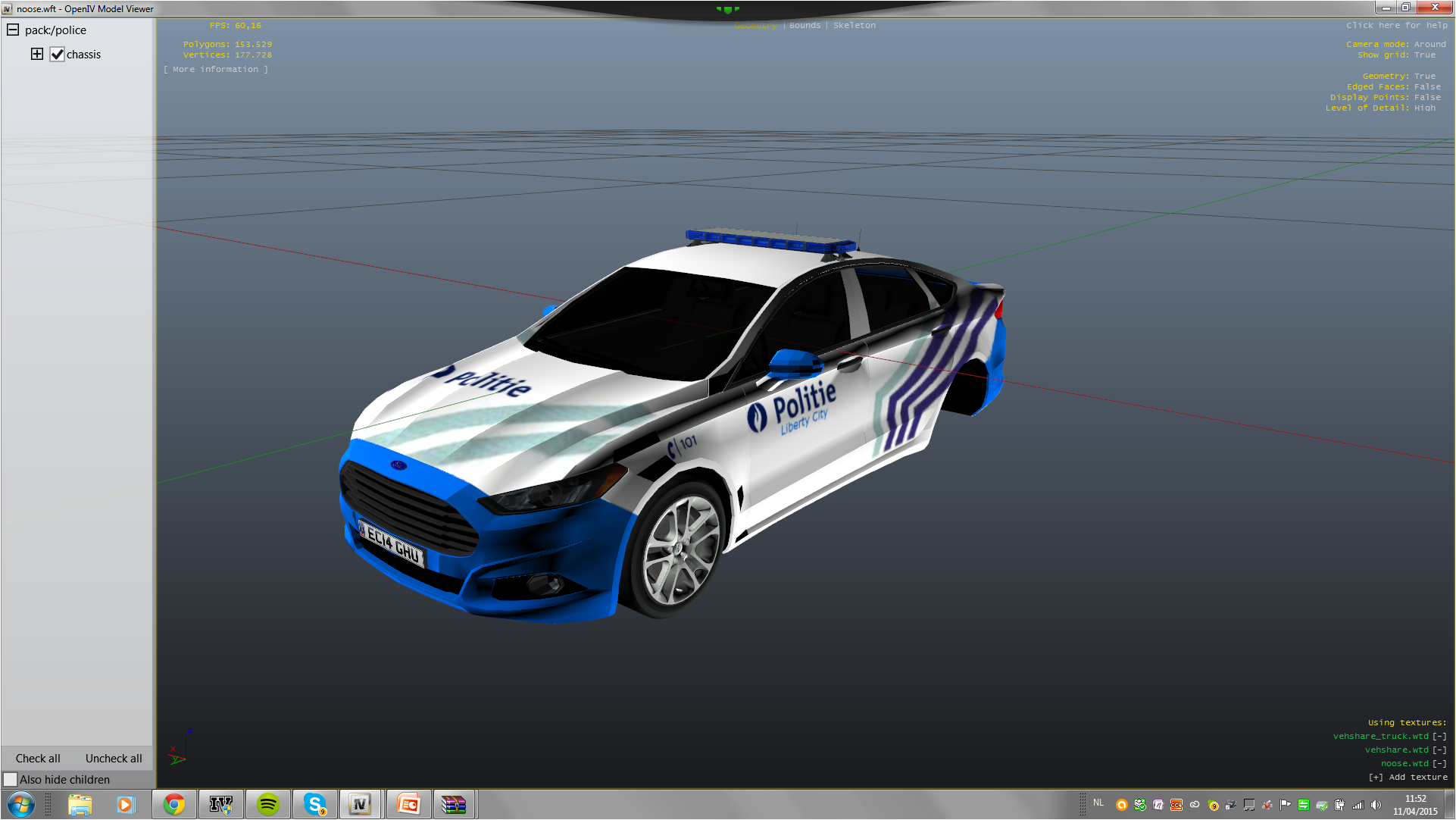
Task: Open Skype from taskbar
Action: point(315,804)
